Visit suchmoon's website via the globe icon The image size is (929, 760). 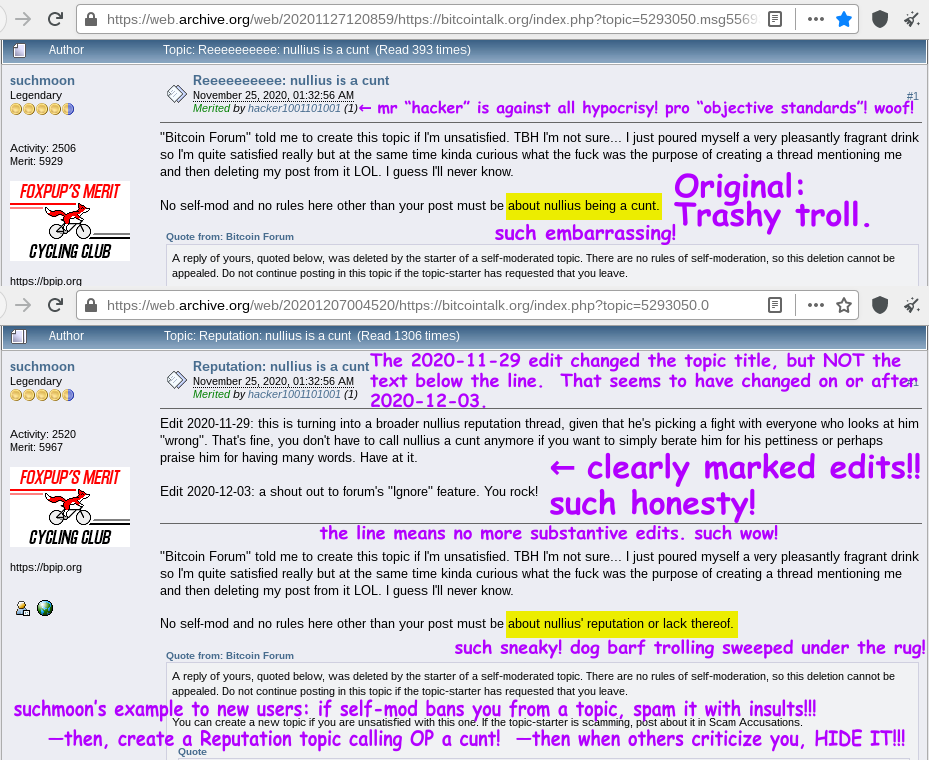point(45,608)
